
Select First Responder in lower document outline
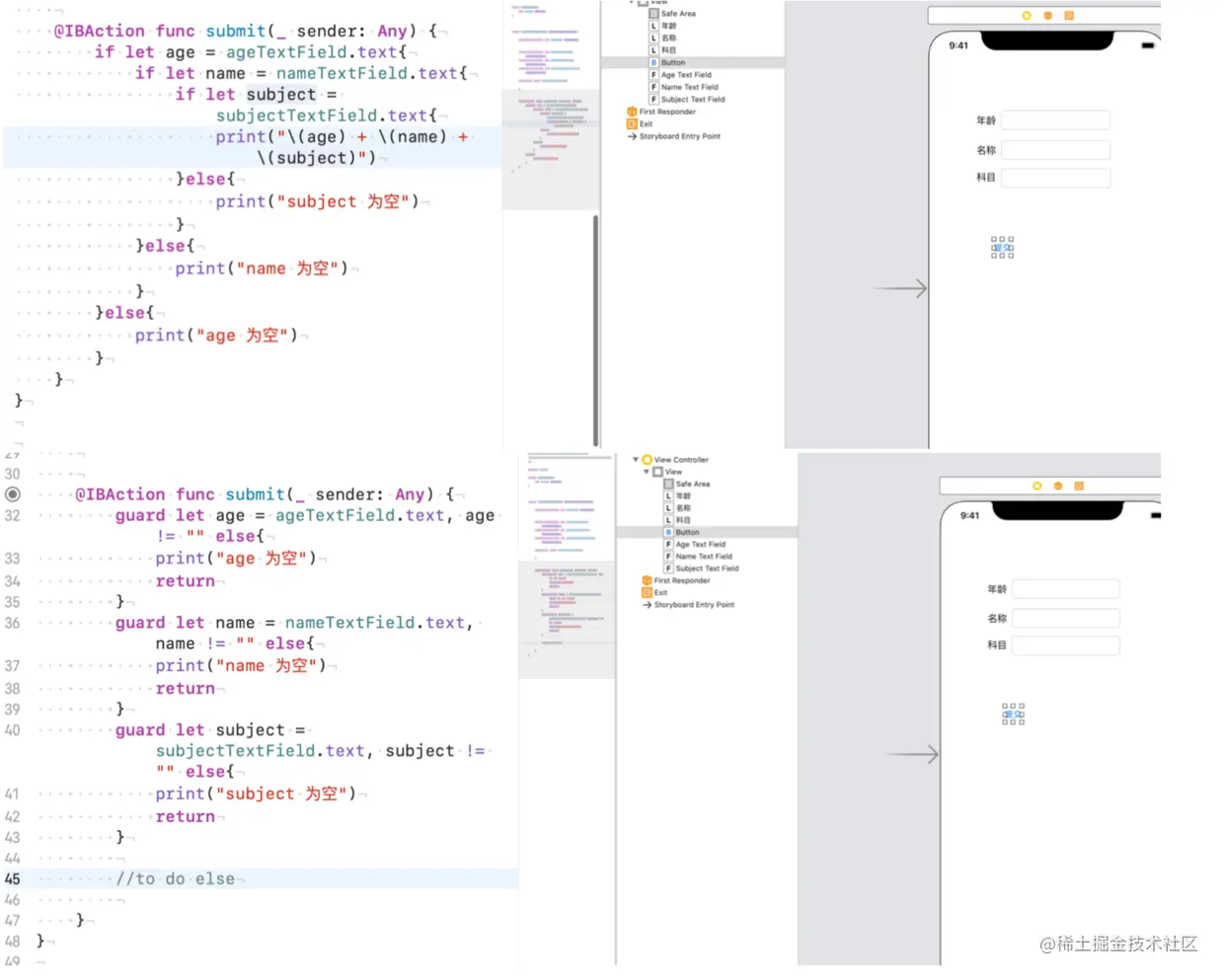pos(676,580)
